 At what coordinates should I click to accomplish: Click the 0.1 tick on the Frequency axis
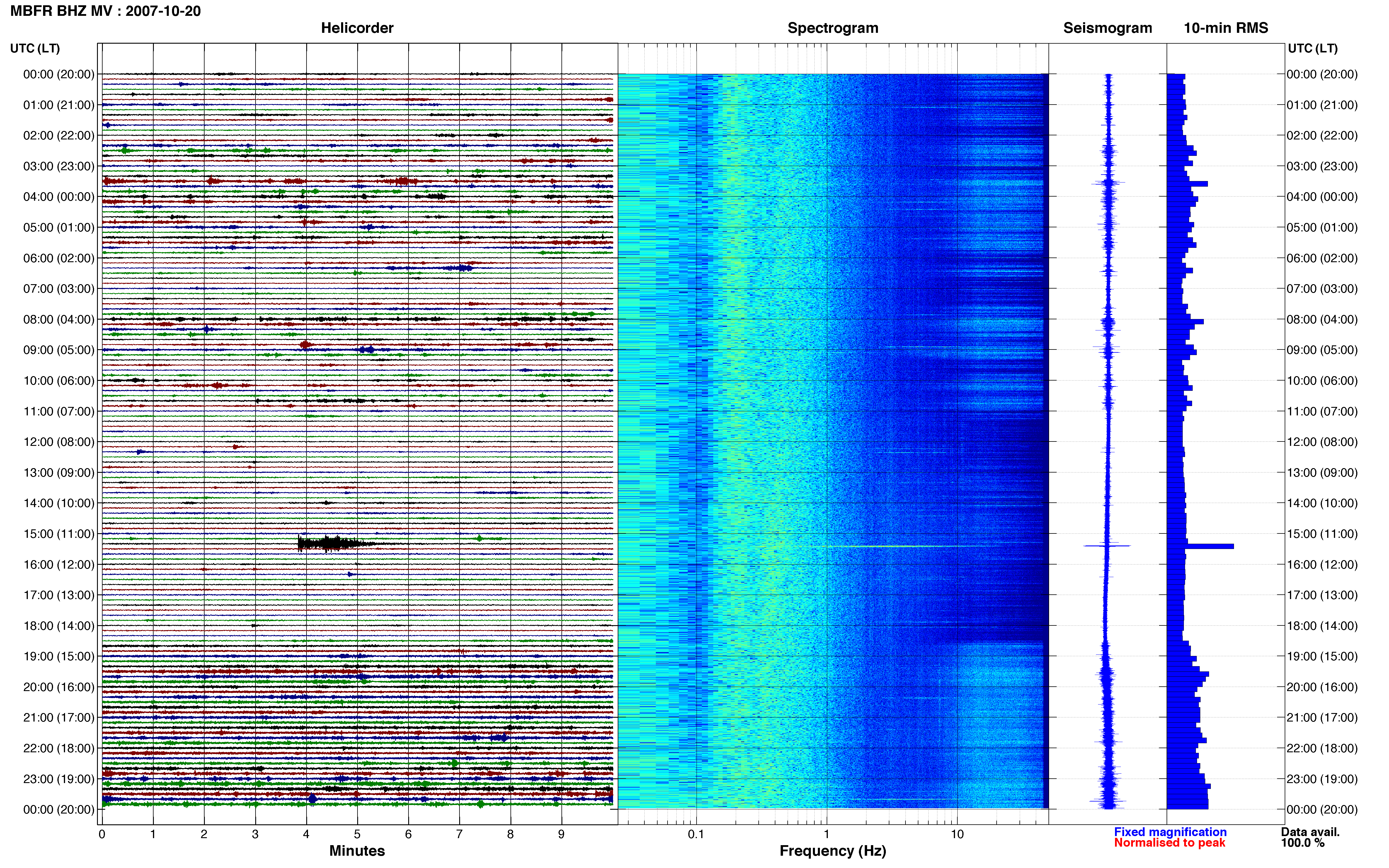tap(696, 834)
